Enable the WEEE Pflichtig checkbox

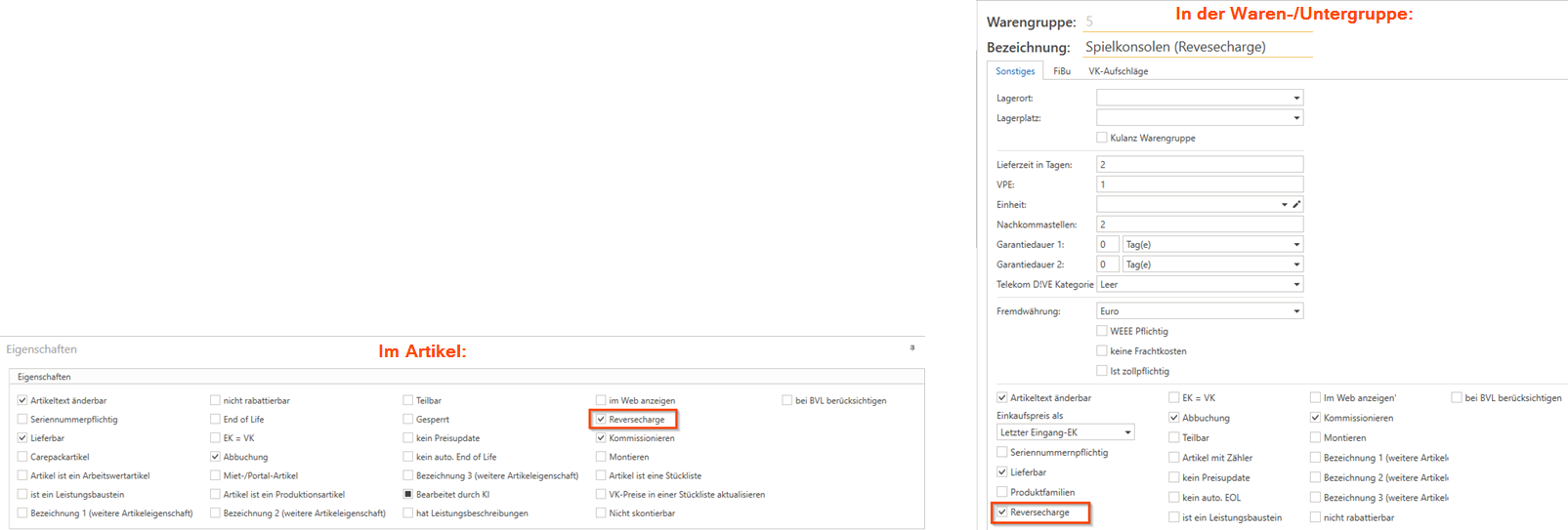click(x=1102, y=332)
